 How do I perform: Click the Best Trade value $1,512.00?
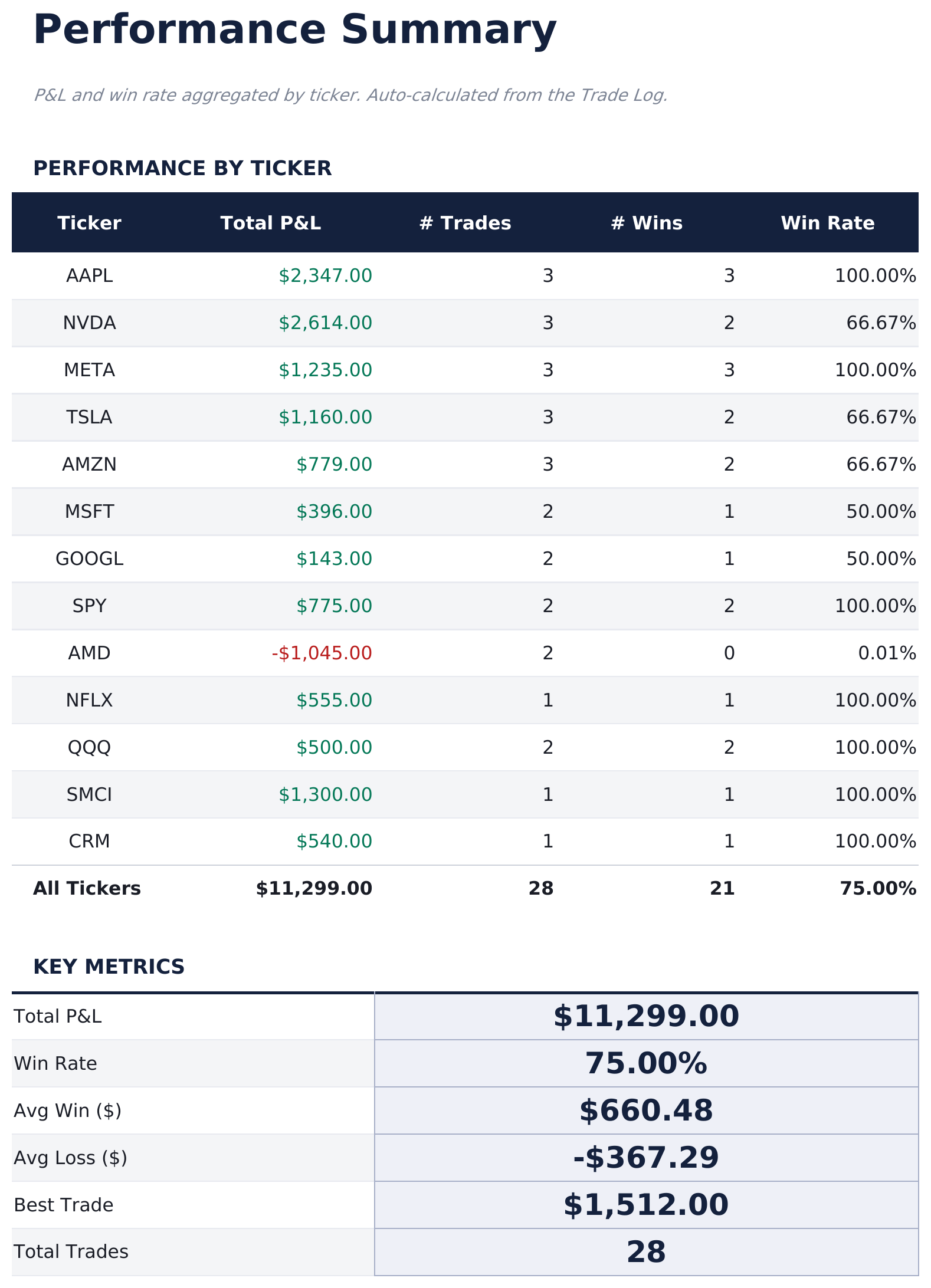[x=646, y=1205]
